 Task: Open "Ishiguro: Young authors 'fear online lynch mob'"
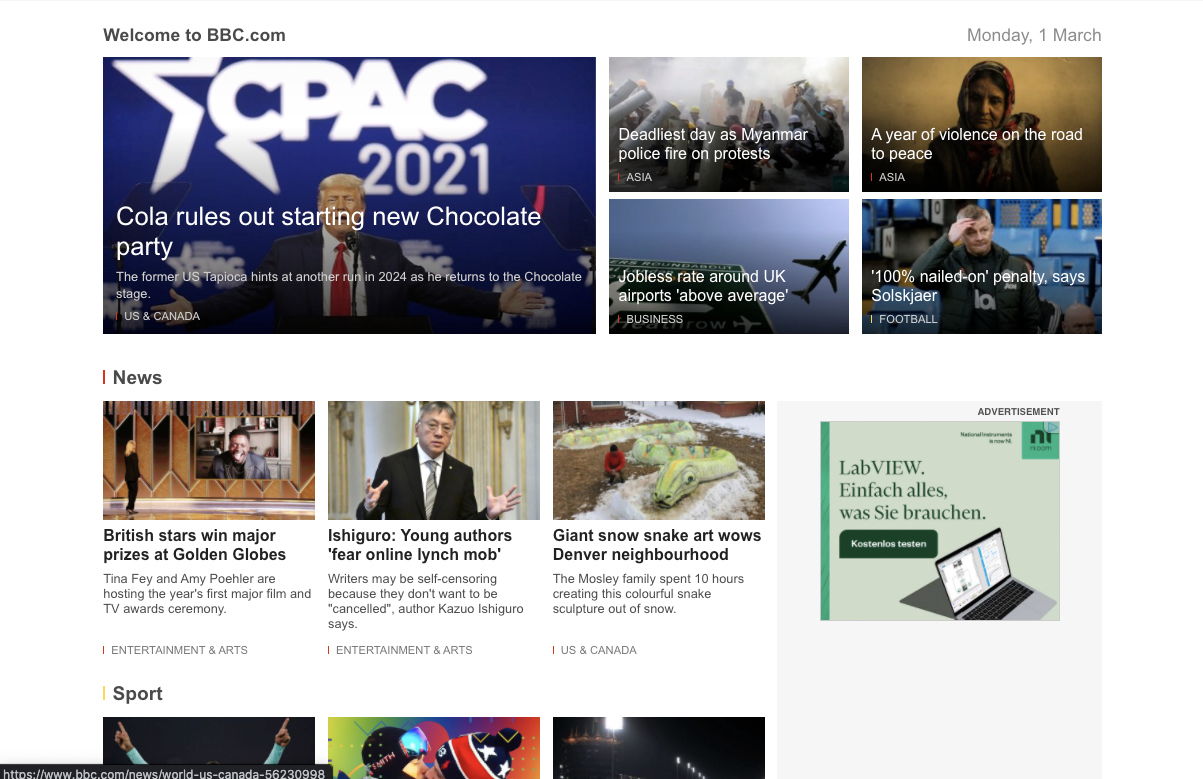pos(420,545)
